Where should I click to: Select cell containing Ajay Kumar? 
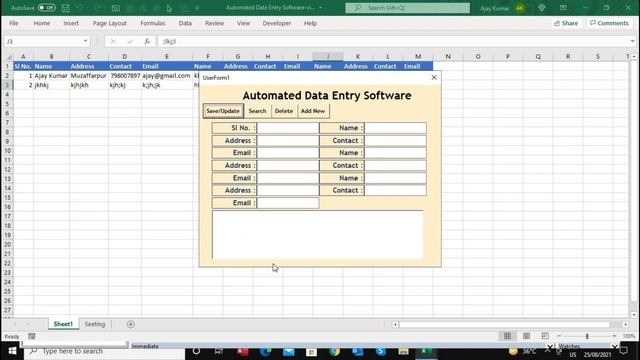point(51,76)
